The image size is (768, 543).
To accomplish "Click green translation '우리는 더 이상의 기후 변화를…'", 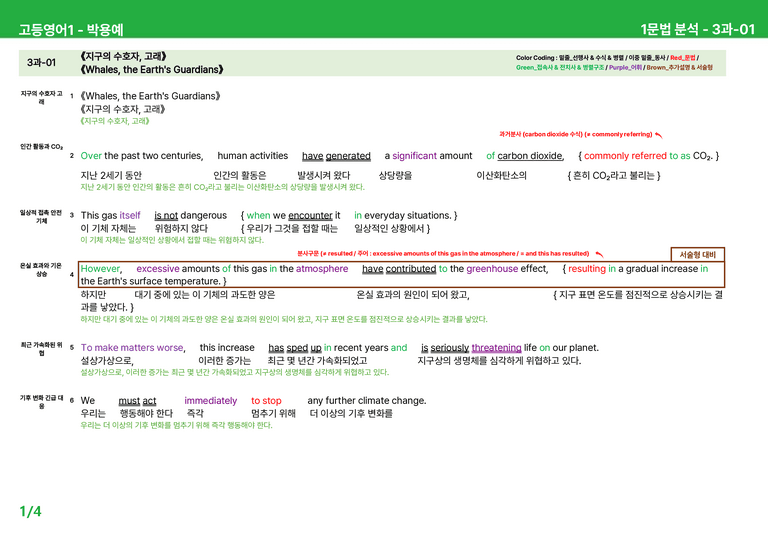I will [x=176, y=425].
